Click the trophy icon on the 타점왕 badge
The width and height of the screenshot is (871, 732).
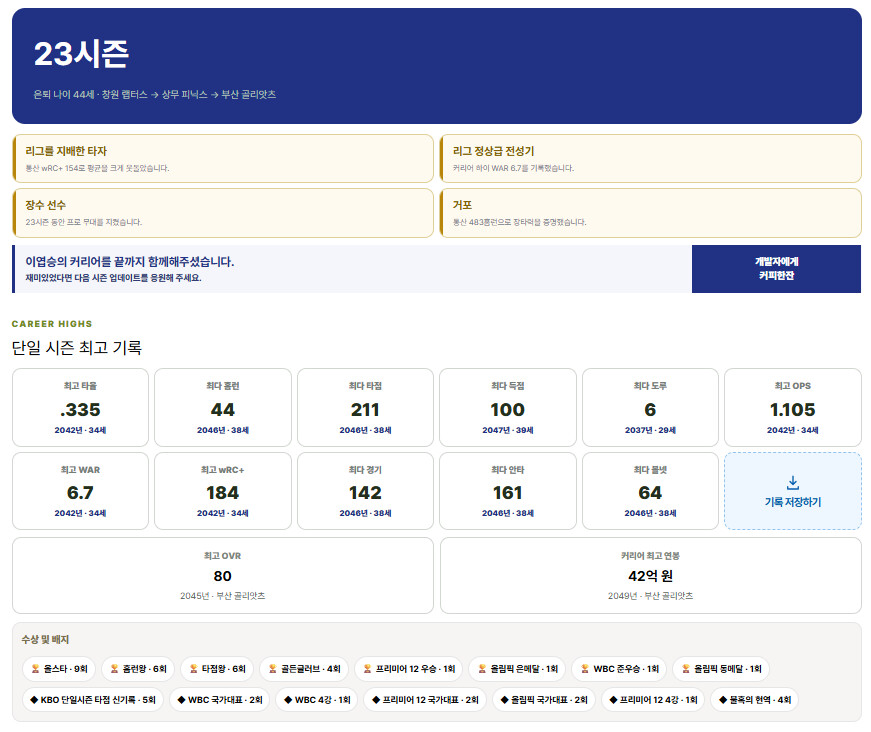tap(193, 669)
